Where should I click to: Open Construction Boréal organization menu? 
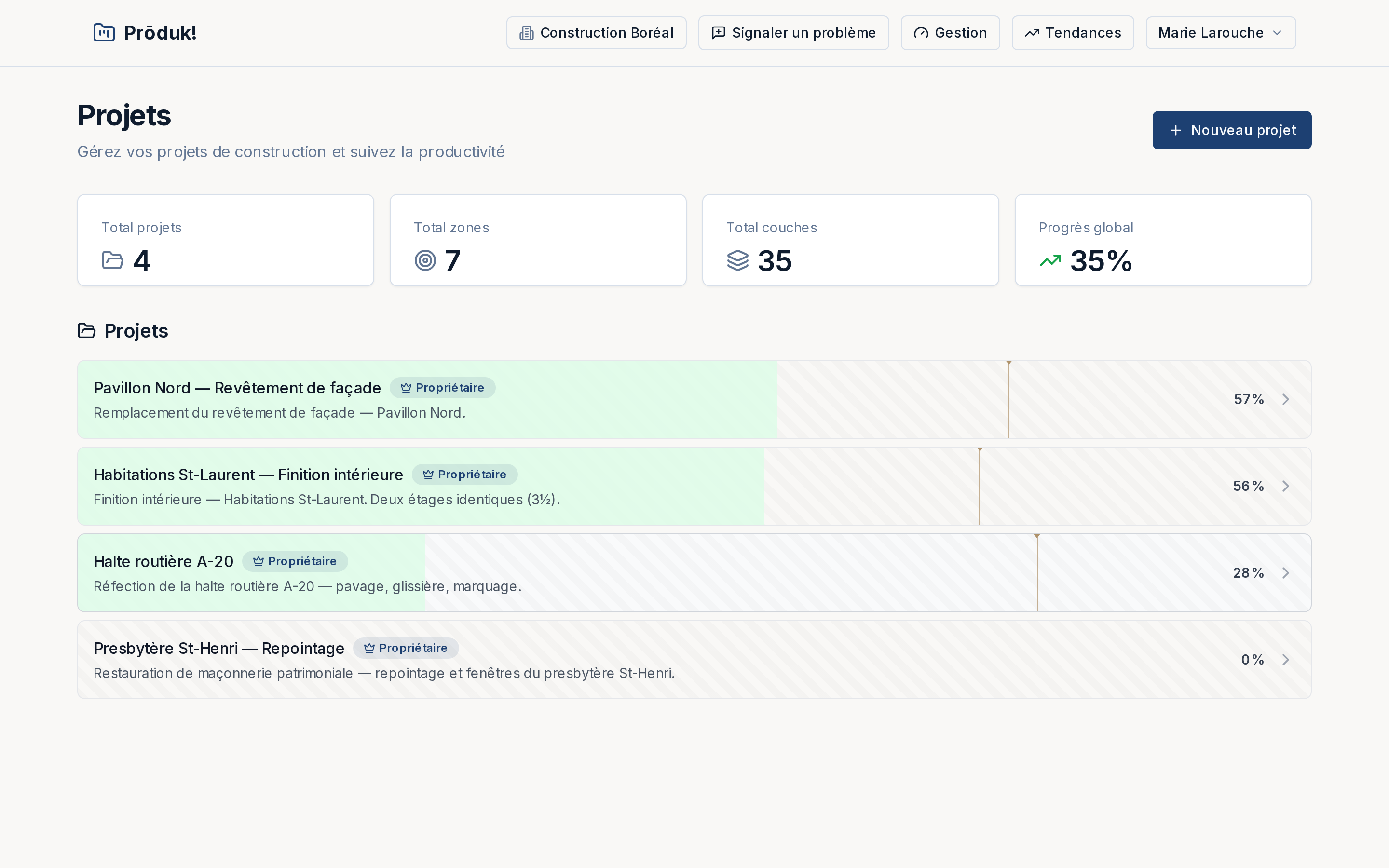click(x=596, y=33)
